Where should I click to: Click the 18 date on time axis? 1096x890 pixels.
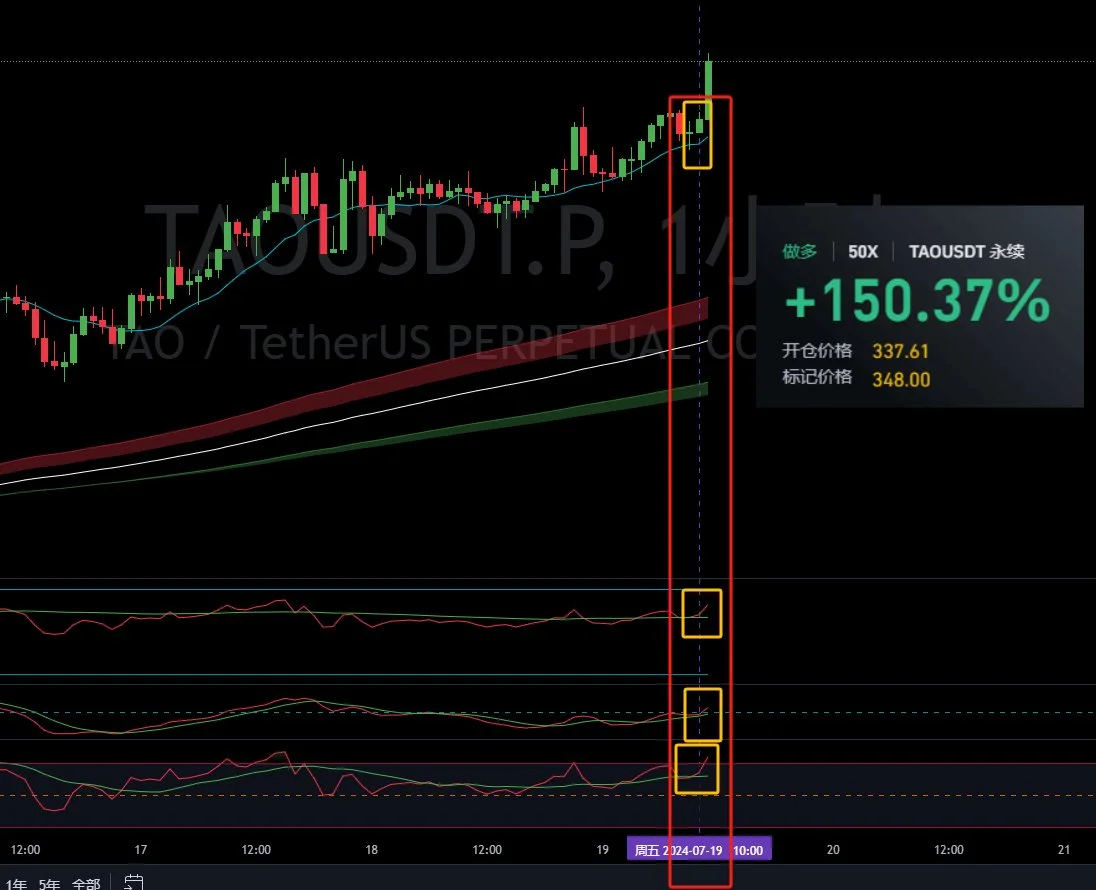[x=371, y=849]
